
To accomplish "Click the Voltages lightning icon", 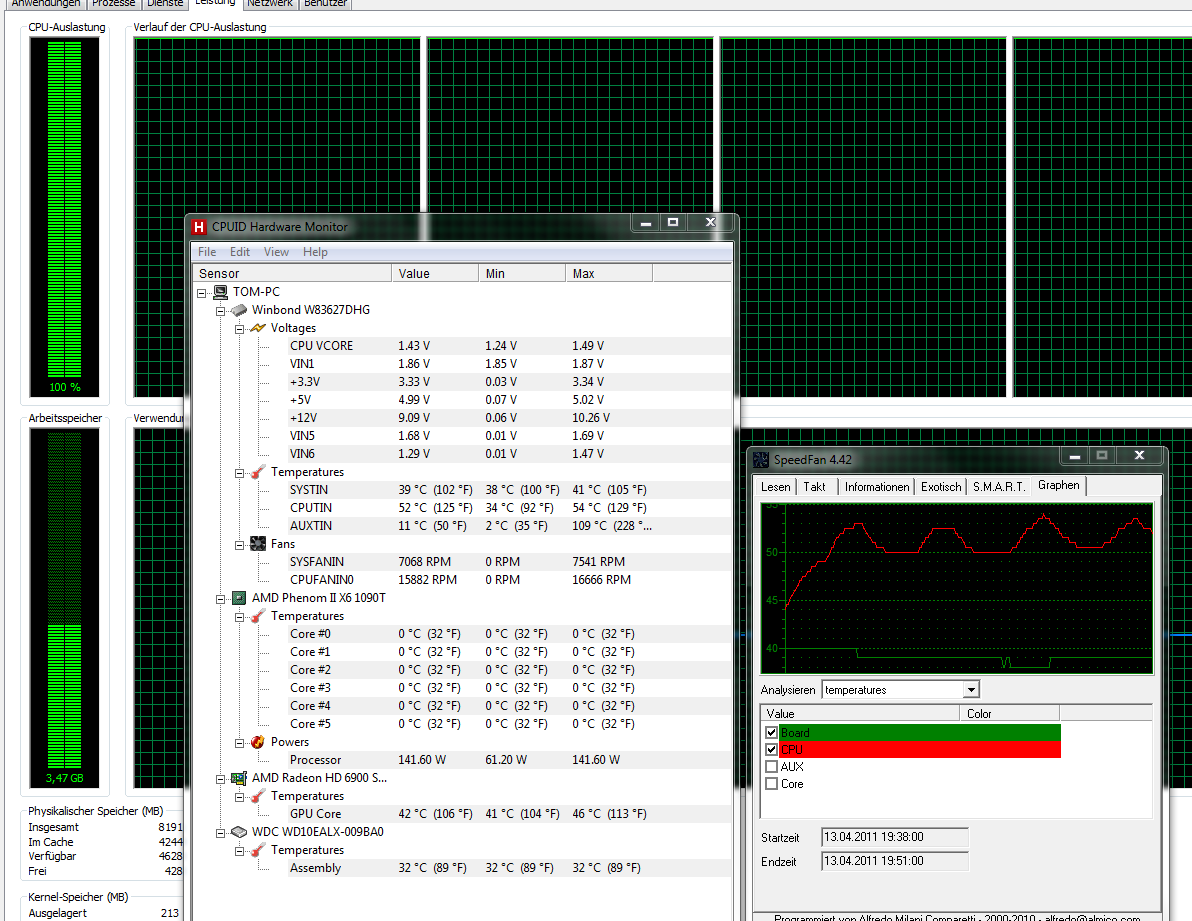I will [x=258, y=328].
